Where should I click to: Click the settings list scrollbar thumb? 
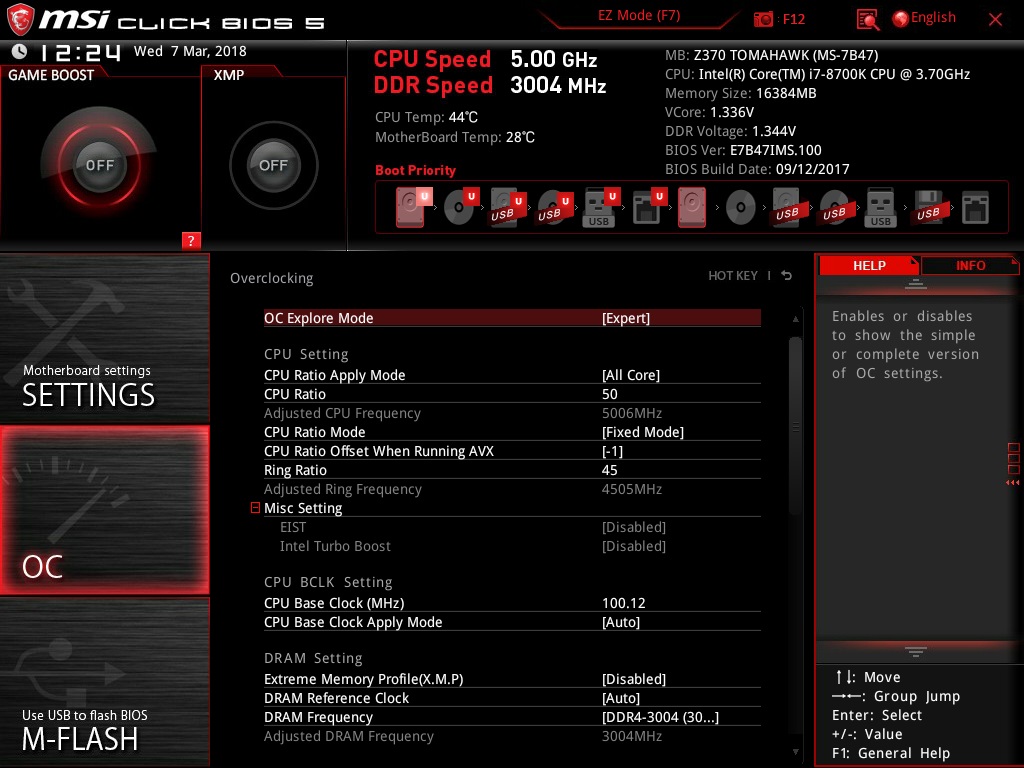(795, 426)
